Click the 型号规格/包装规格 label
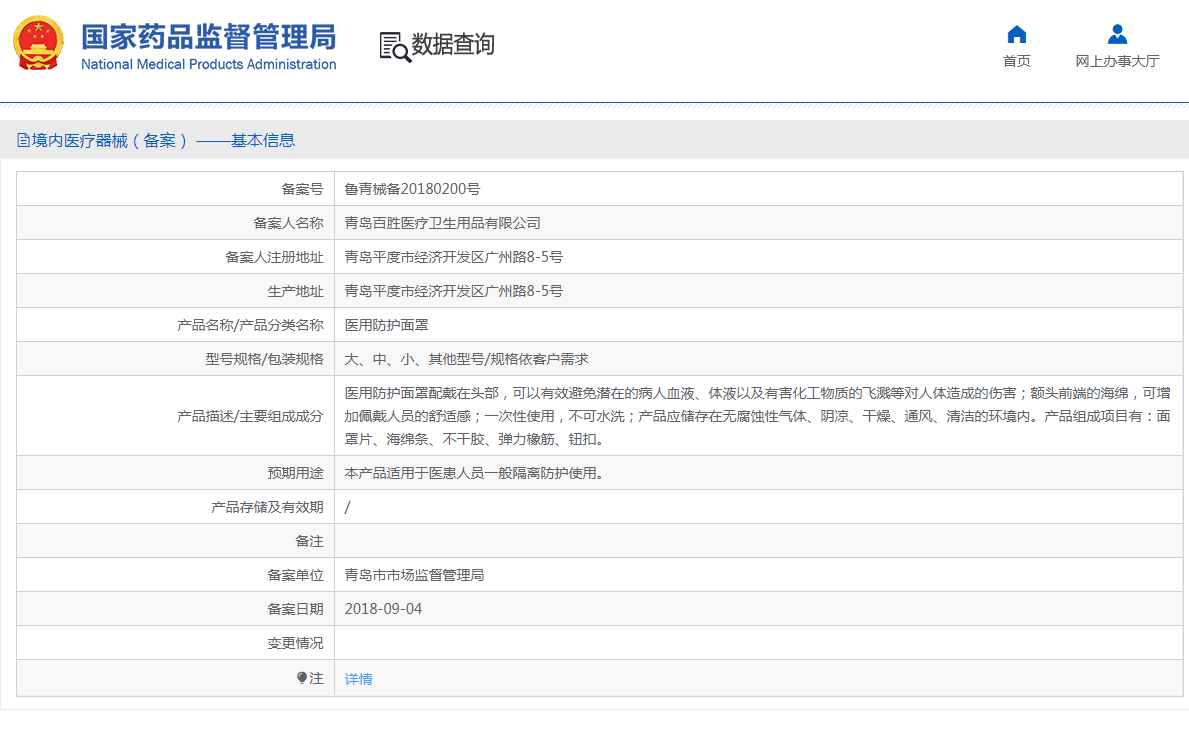 [264, 360]
